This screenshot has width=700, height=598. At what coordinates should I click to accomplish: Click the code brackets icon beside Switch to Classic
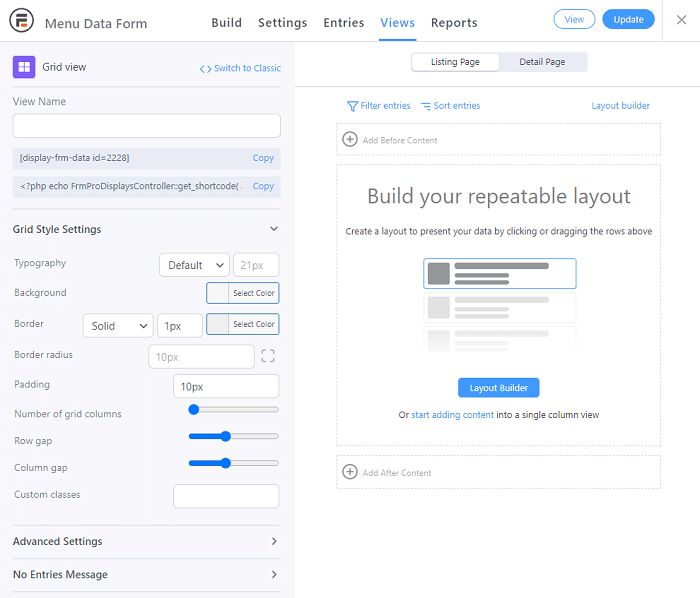[x=205, y=69]
